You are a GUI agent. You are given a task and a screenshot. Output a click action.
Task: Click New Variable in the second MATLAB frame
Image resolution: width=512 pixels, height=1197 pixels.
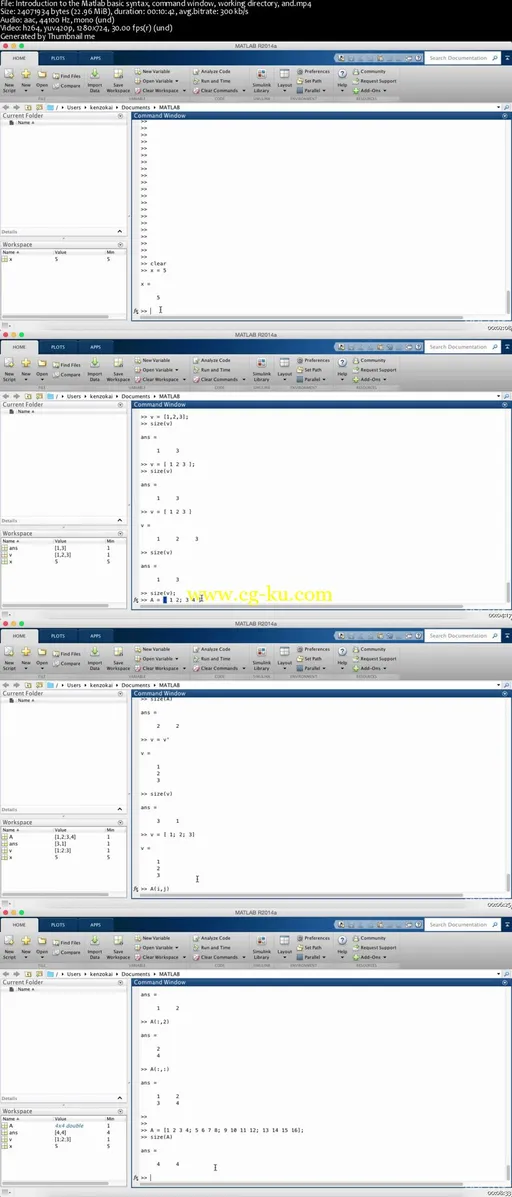pyautogui.click(x=153, y=360)
